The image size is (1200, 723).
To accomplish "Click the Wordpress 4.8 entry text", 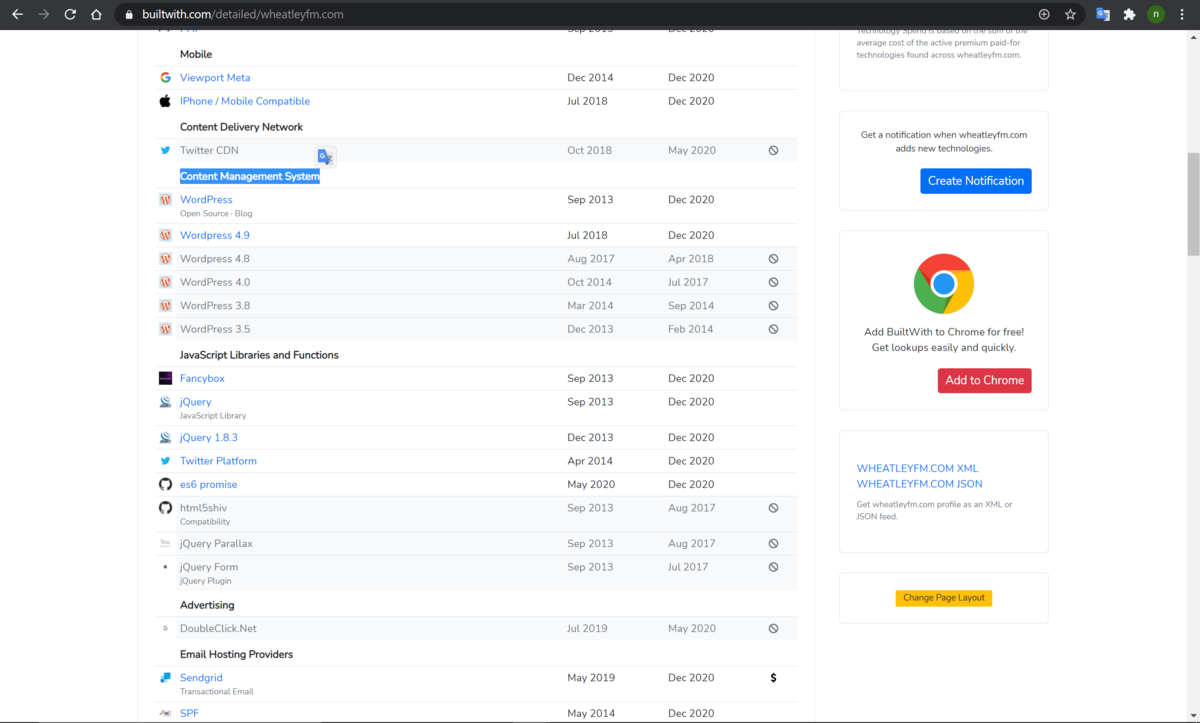I will (x=215, y=259).
